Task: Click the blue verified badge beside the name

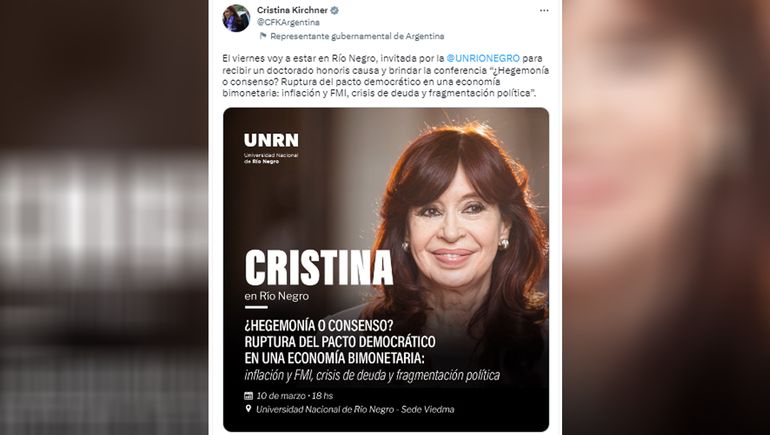Action: tap(334, 10)
